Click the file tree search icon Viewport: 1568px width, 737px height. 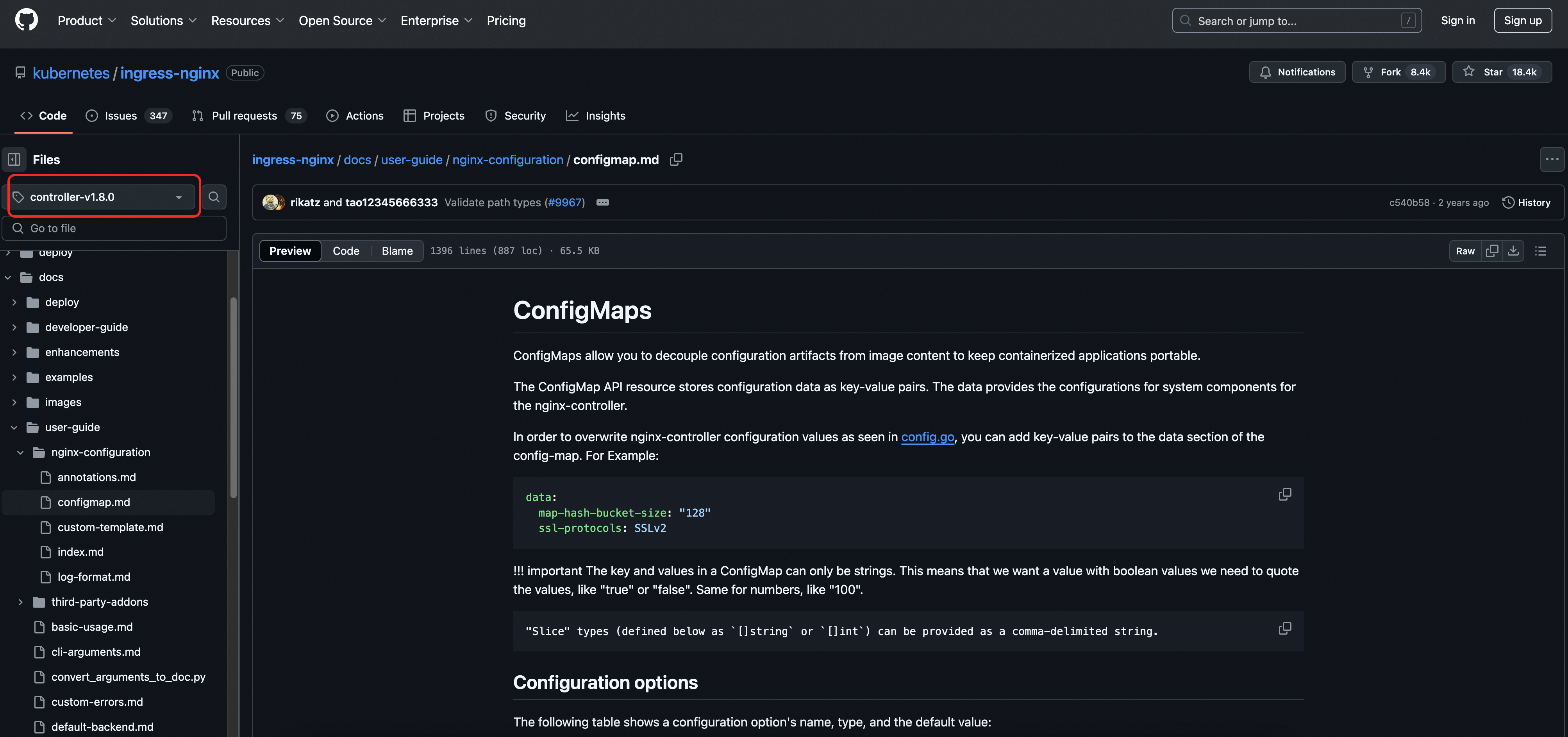[214, 197]
